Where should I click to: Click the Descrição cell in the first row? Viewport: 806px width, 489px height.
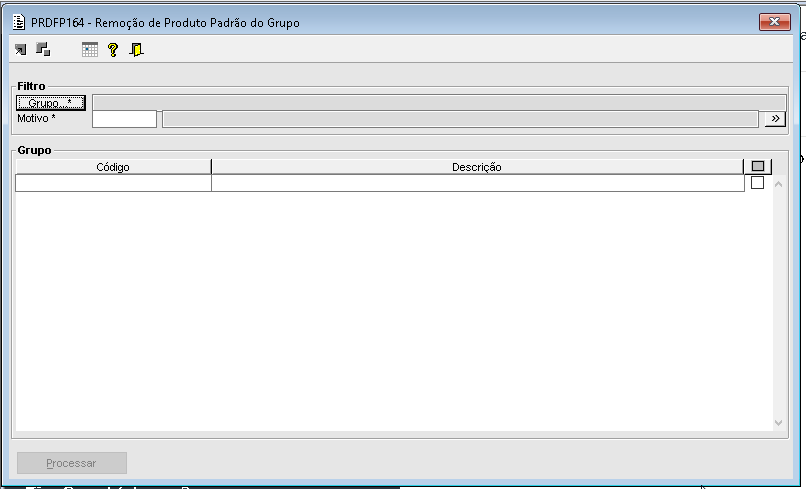(x=478, y=183)
